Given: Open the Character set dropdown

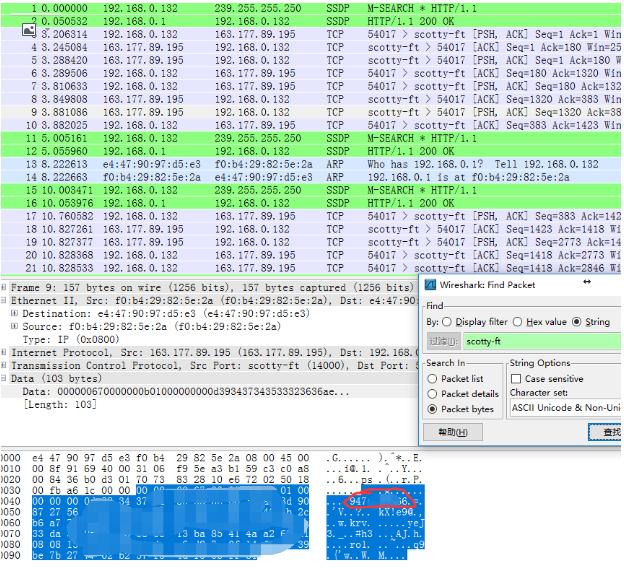Looking at the screenshot, I should pos(565,408).
